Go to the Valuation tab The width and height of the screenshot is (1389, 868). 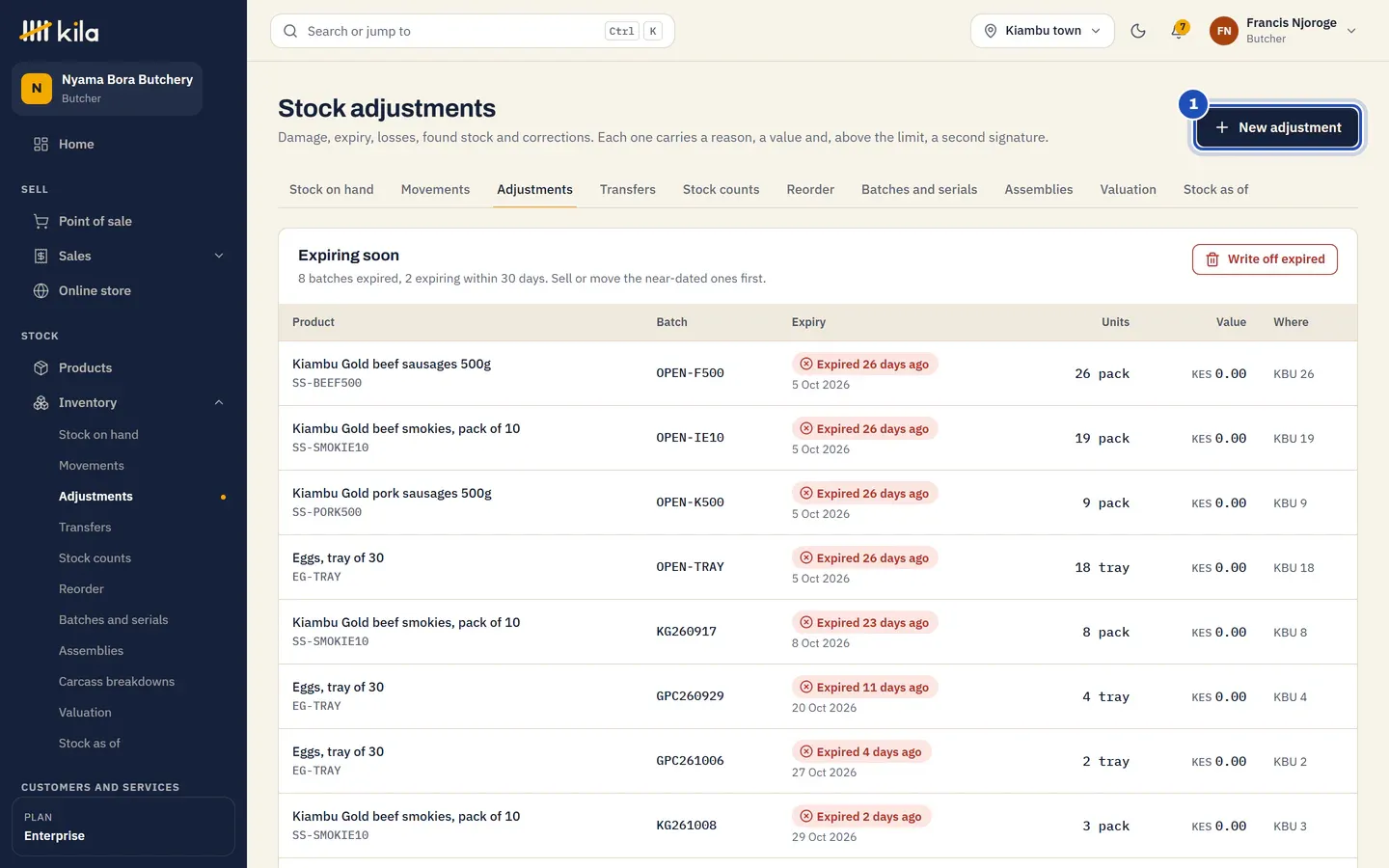coord(1128,189)
